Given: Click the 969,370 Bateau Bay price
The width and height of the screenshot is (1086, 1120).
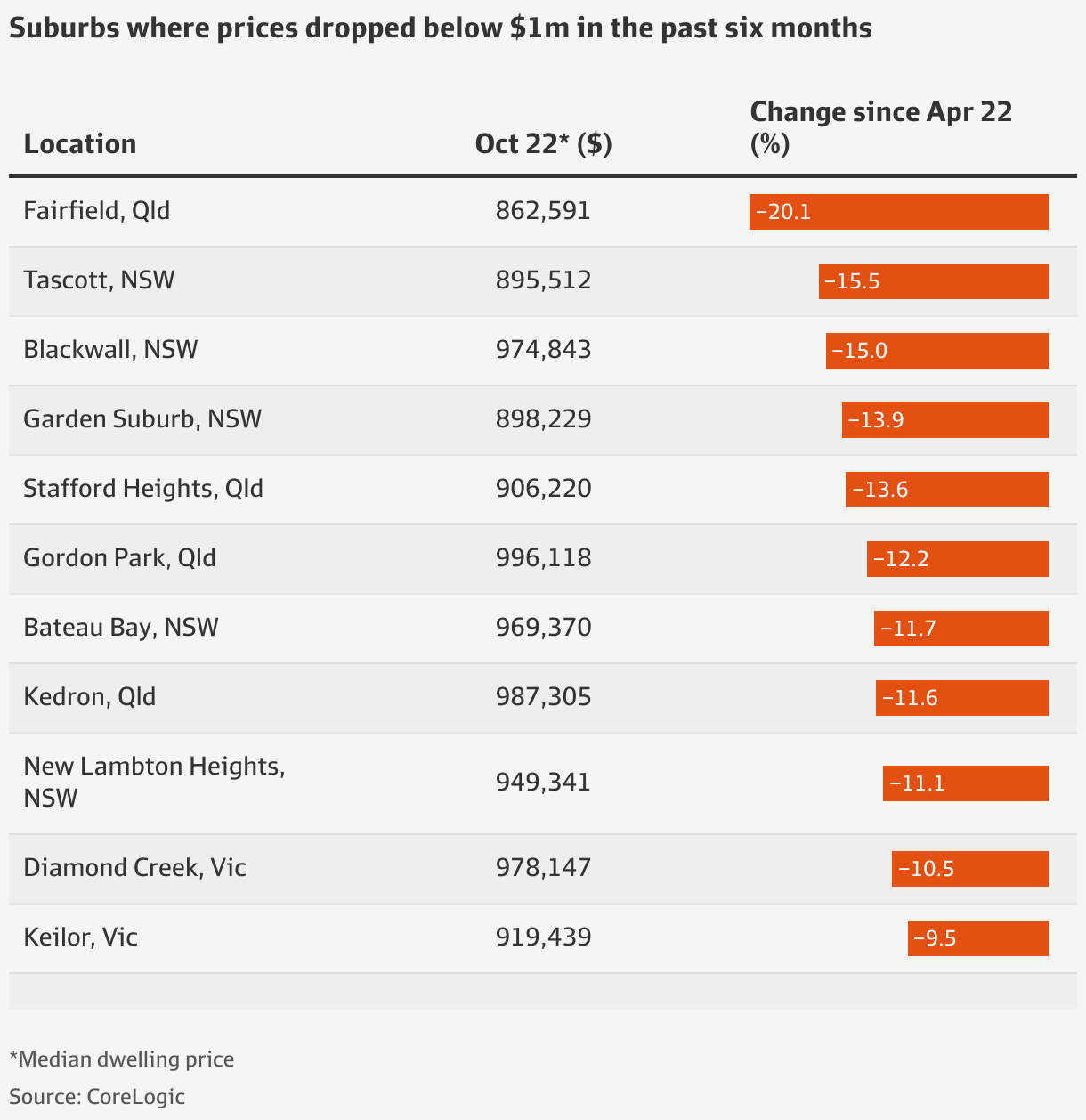Looking at the screenshot, I should pyautogui.click(x=543, y=628).
